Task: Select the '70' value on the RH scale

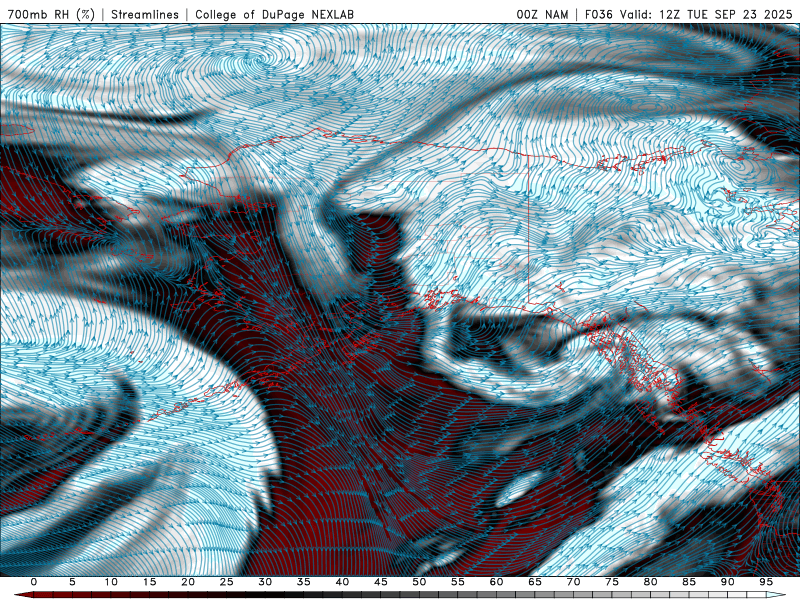Action: point(573,582)
